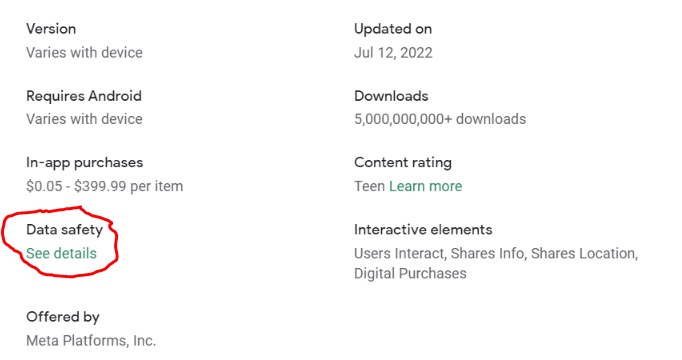The height and width of the screenshot is (360, 682).
Task: Select the 5,000,000,000+ downloads text
Action: coord(440,119)
